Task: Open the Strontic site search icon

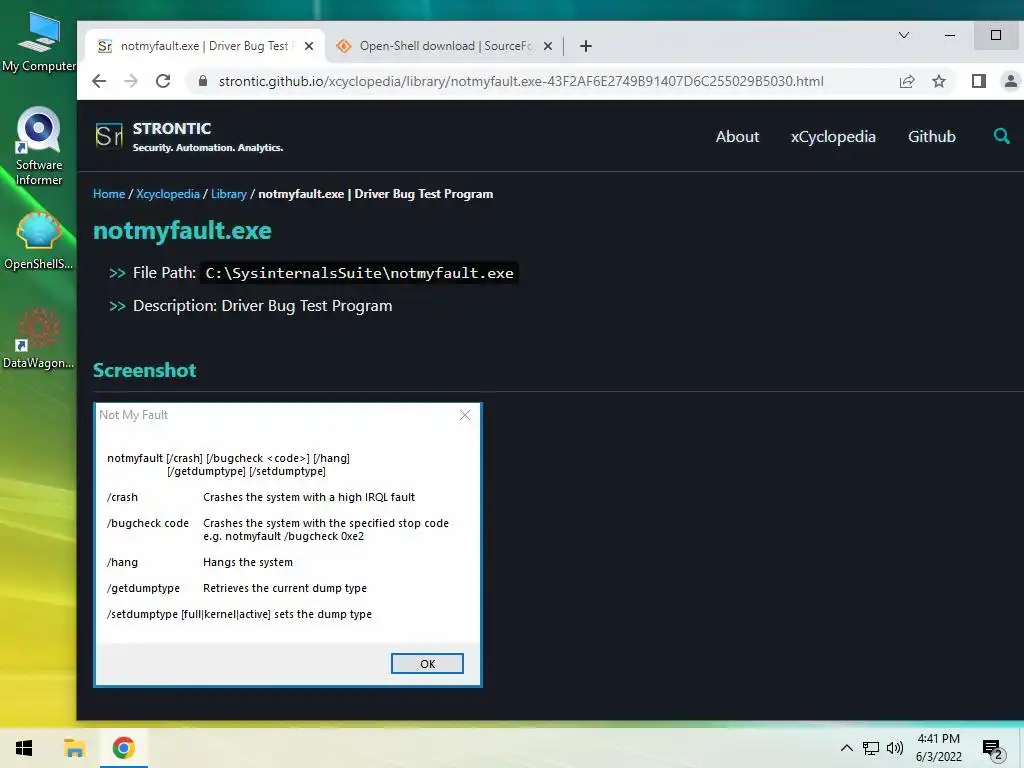Action: point(1001,136)
